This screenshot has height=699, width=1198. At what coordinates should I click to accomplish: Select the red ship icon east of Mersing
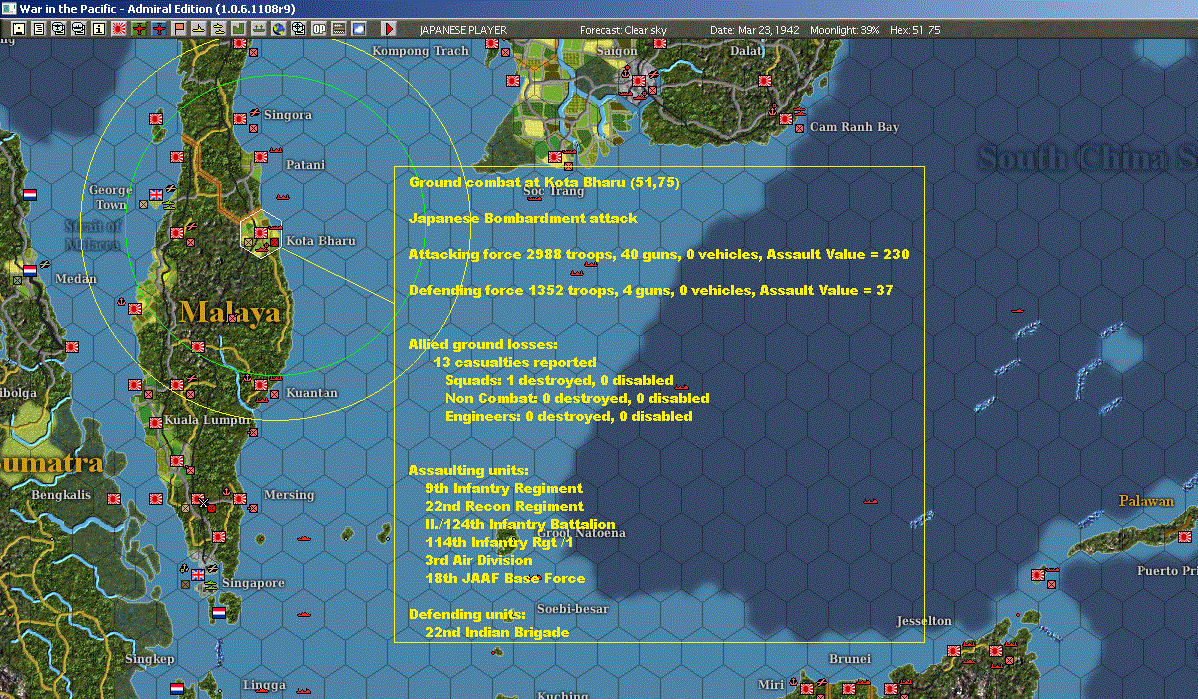coord(303,539)
